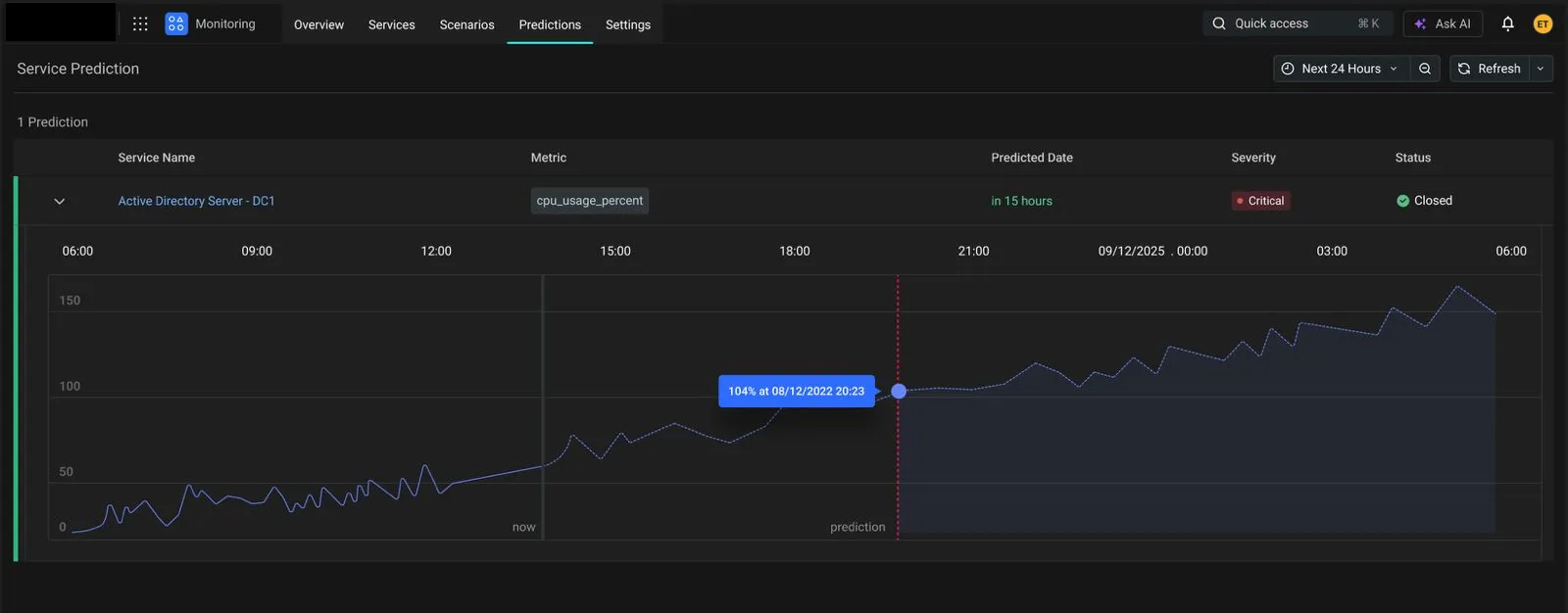
Task: Click the 'now' marker label on chart
Action: coord(524,527)
